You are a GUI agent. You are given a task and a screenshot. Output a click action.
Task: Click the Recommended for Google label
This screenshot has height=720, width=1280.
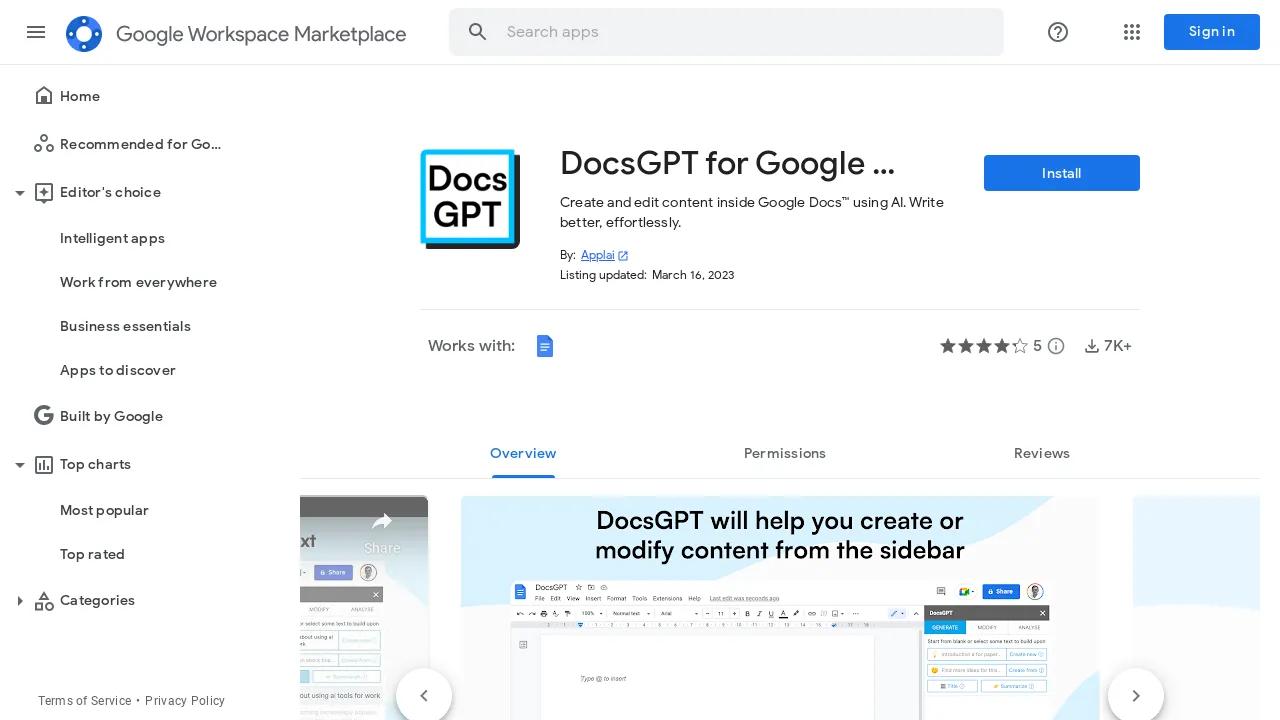click(x=141, y=144)
